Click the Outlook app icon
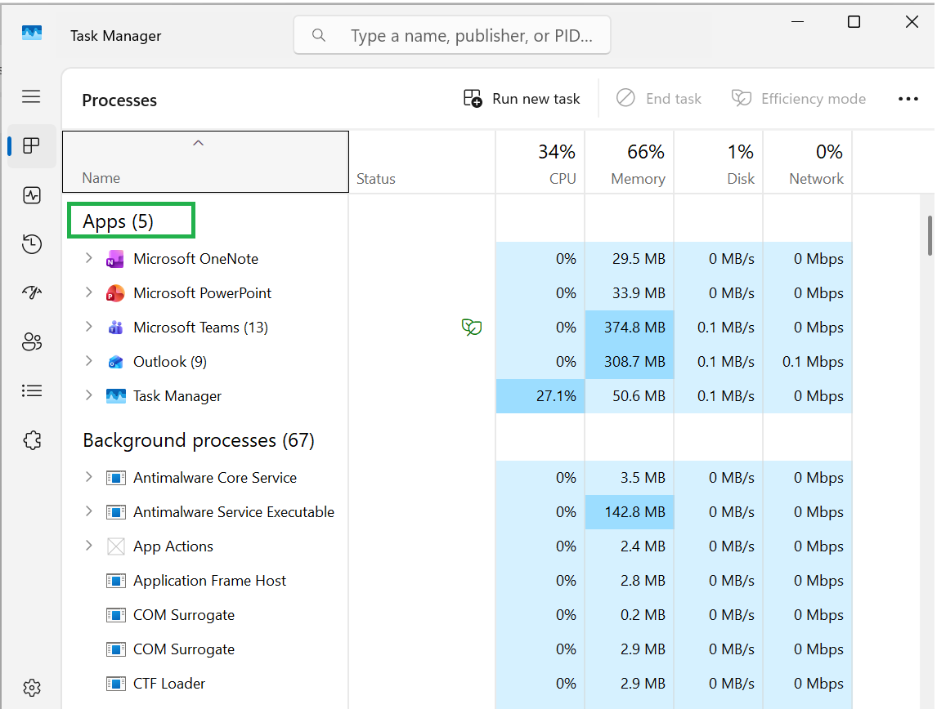 point(115,362)
